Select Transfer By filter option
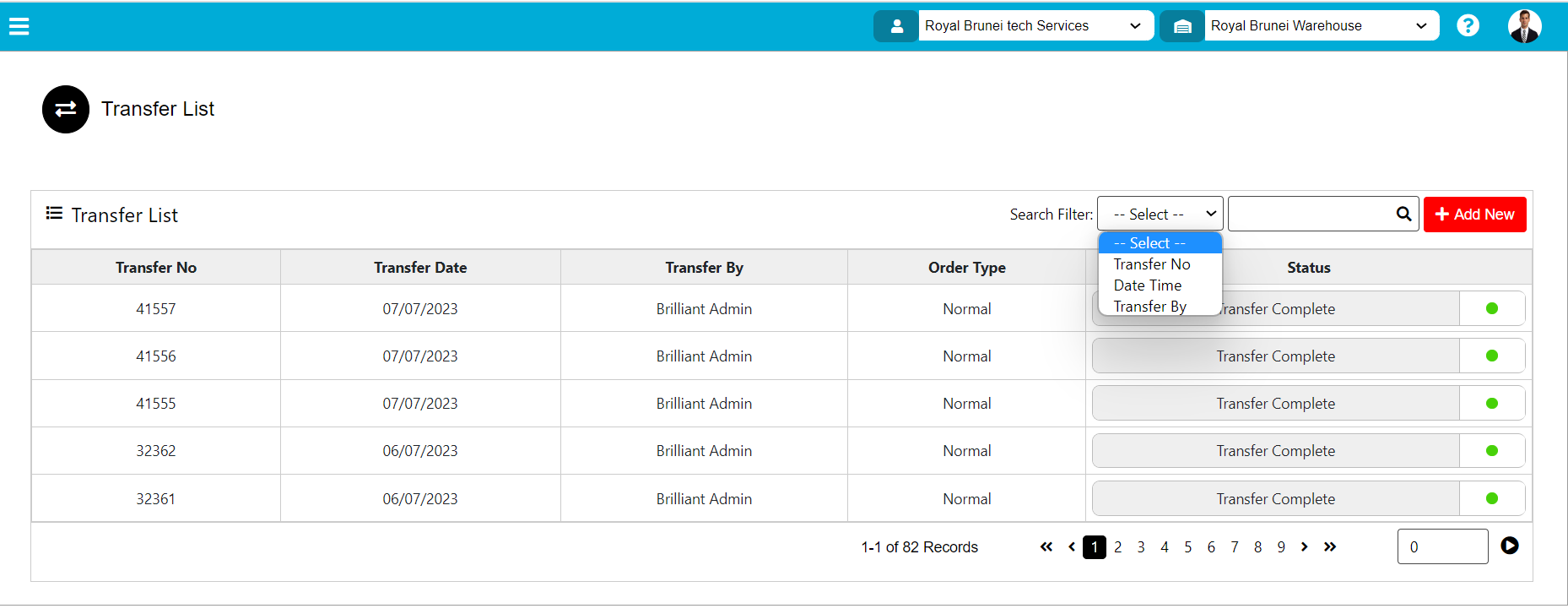 point(1150,307)
